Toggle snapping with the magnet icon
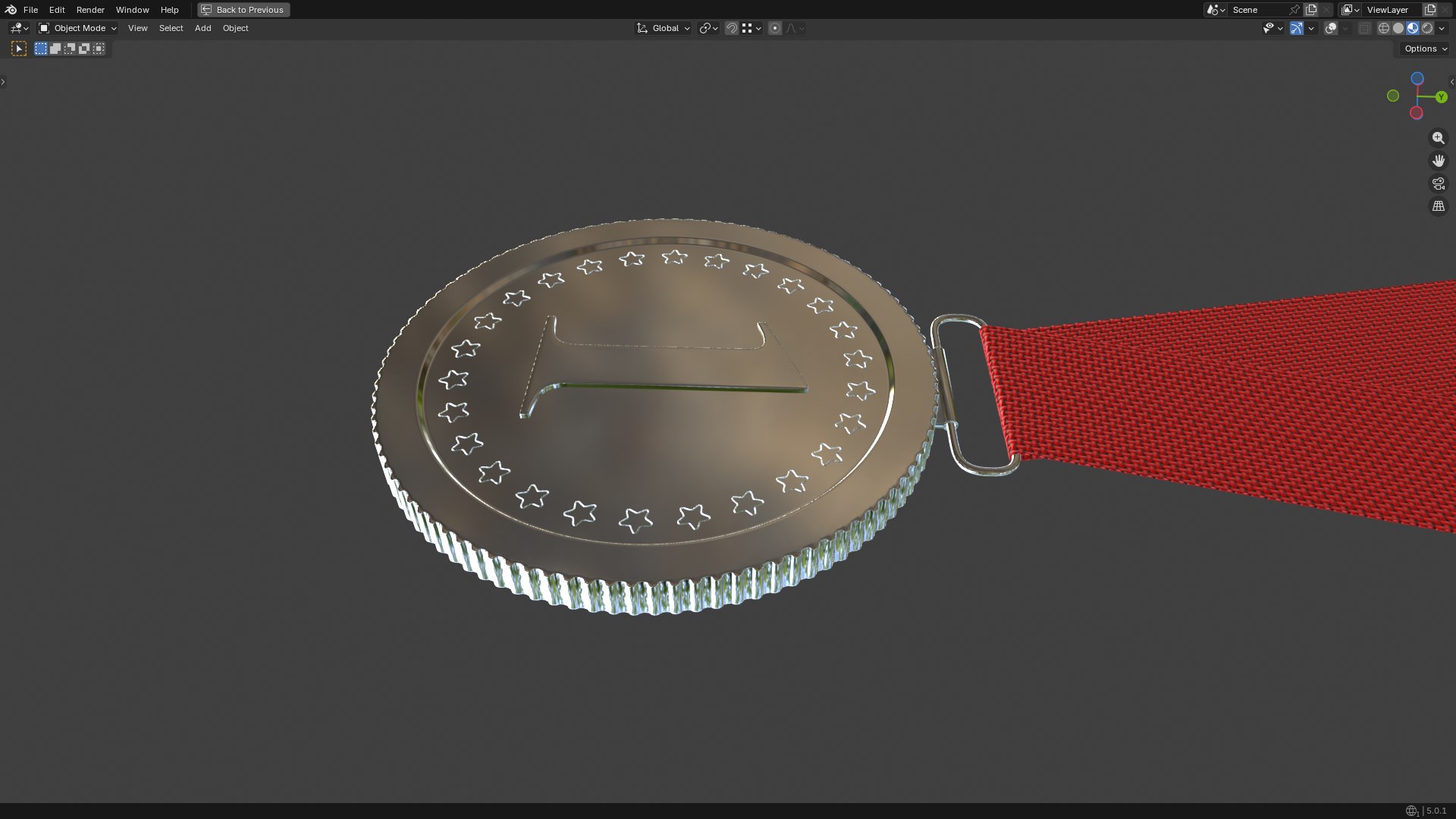The image size is (1456, 819). tap(732, 28)
